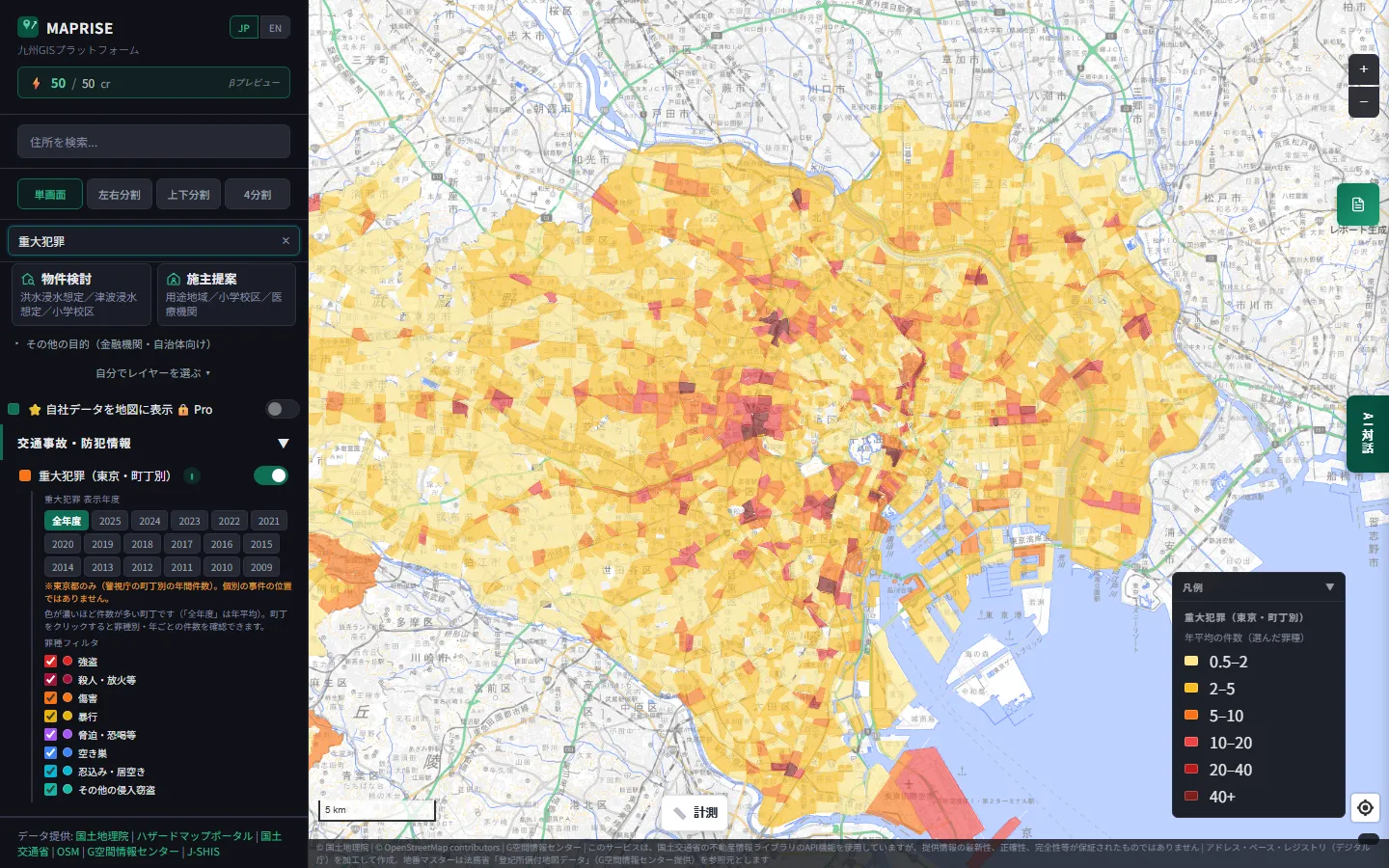This screenshot has height=868, width=1389.
Task: Uncheck the 殺人・放火等 filter
Action: point(50,679)
